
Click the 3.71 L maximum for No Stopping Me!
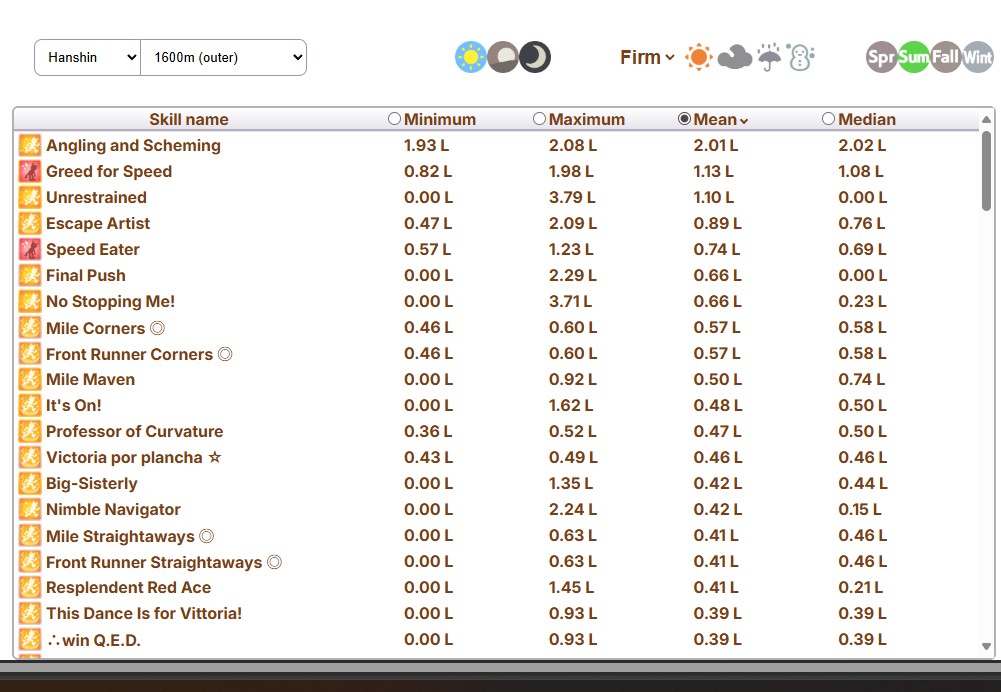click(x=570, y=301)
